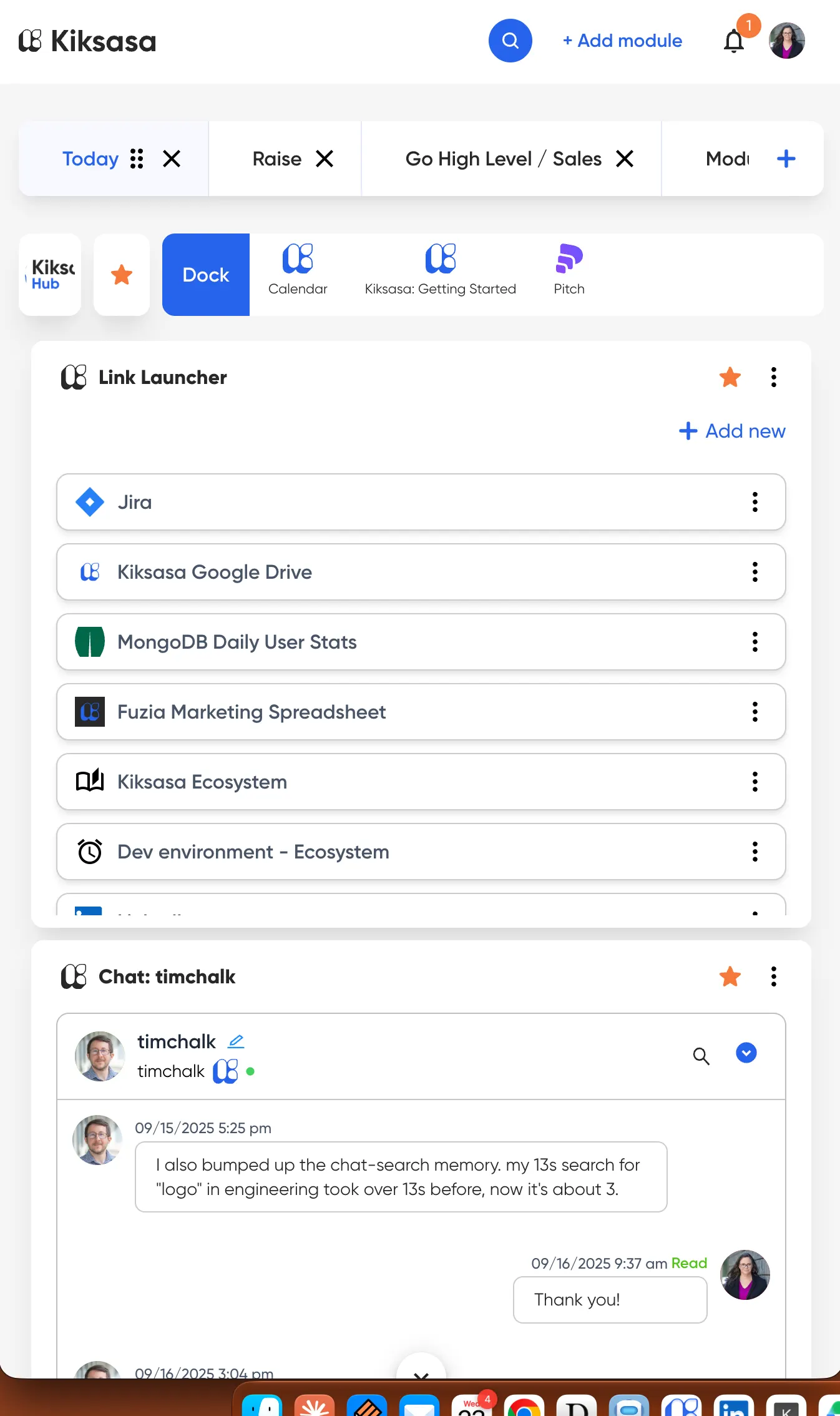Click timchalk's avatar in chat header
This screenshot has width=840, height=1416.
(100, 1056)
